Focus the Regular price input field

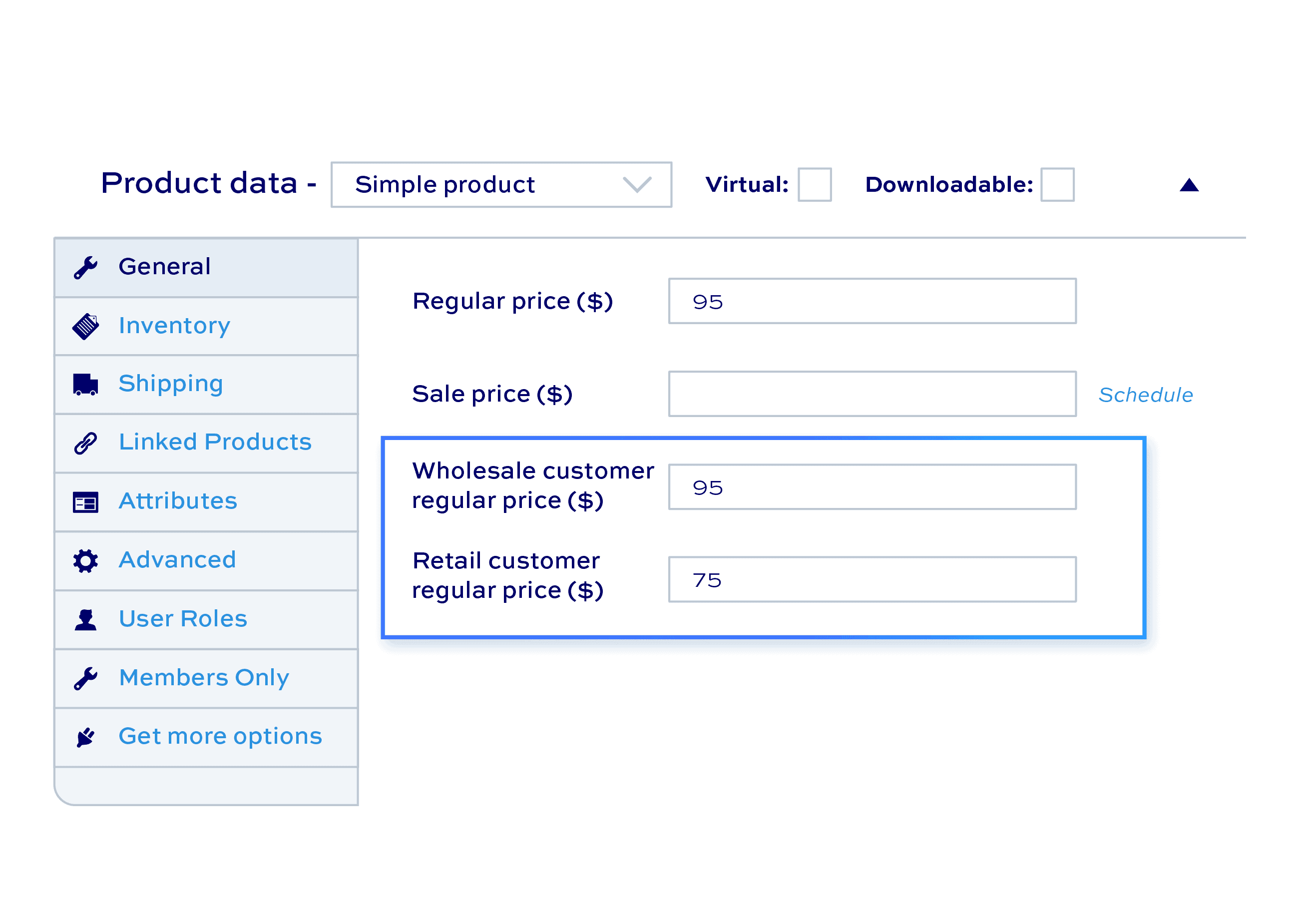point(871,301)
